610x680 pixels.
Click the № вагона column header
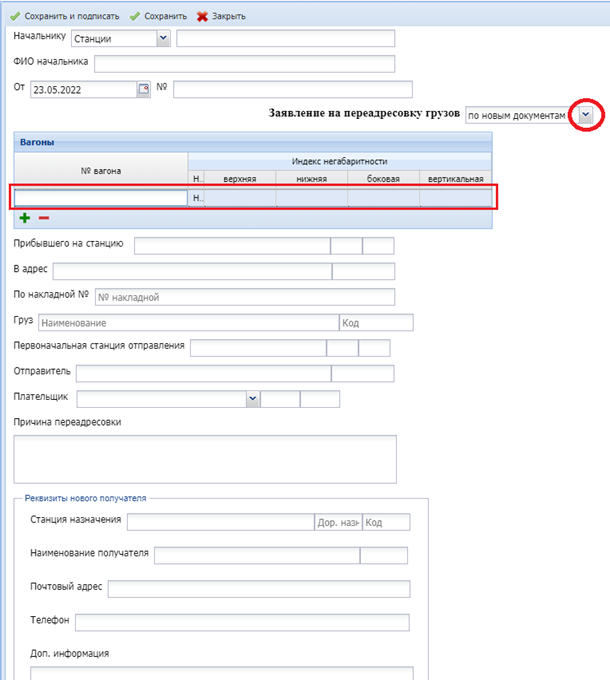pos(101,171)
